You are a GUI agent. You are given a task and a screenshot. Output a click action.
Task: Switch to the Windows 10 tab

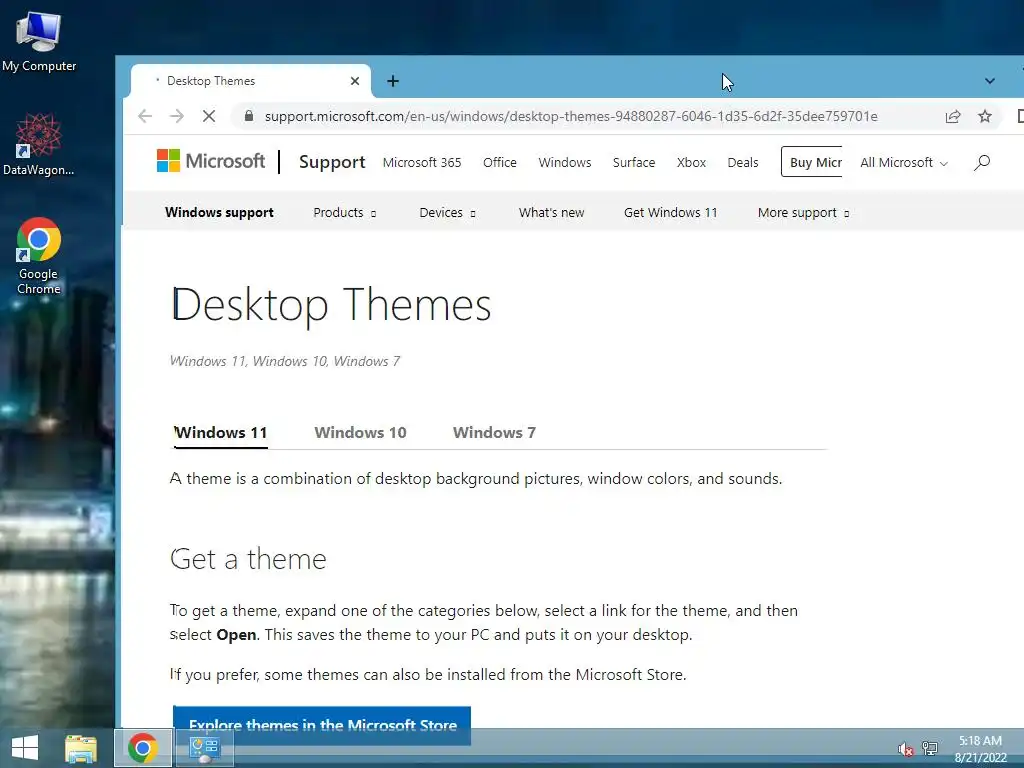[x=360, y=432]
